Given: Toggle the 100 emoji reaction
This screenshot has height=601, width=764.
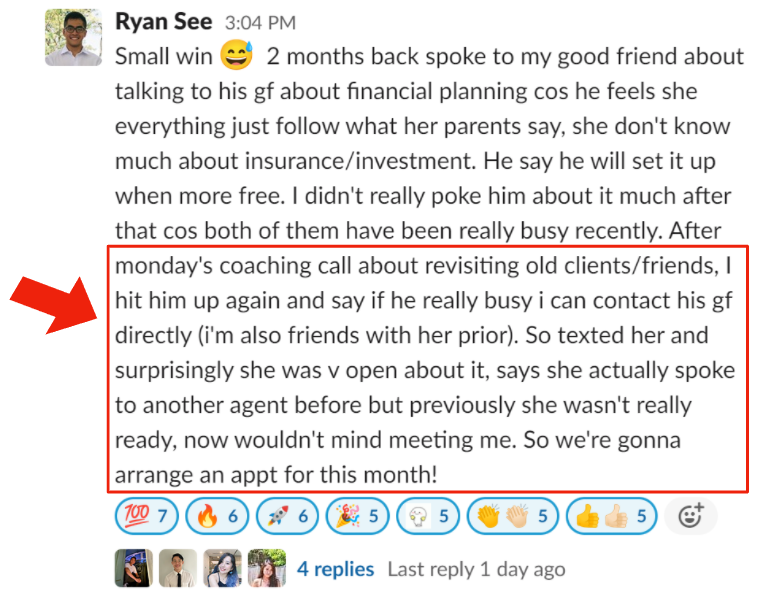Looking at the screenshot, I should [147, 516].
